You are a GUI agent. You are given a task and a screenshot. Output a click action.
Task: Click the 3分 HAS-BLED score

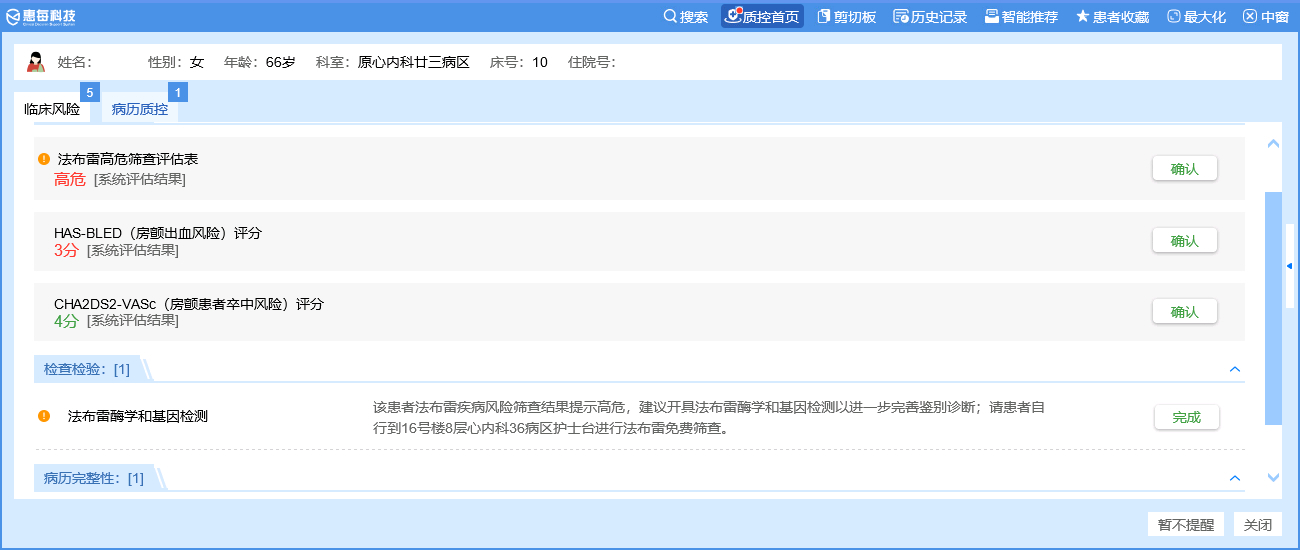click(66, 250)
